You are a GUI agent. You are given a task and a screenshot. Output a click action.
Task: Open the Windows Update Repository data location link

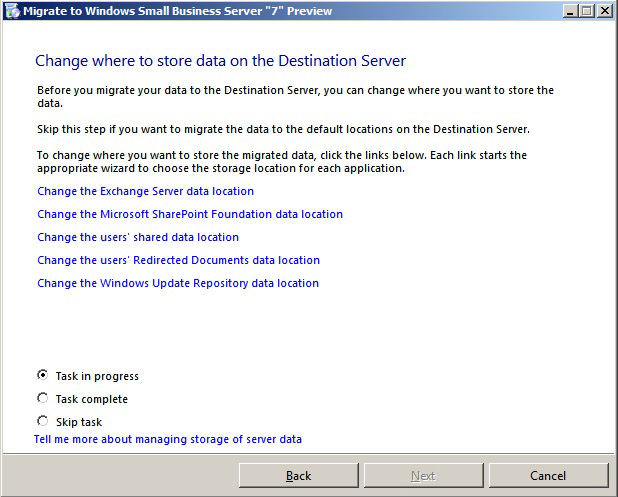click(178, 283)
